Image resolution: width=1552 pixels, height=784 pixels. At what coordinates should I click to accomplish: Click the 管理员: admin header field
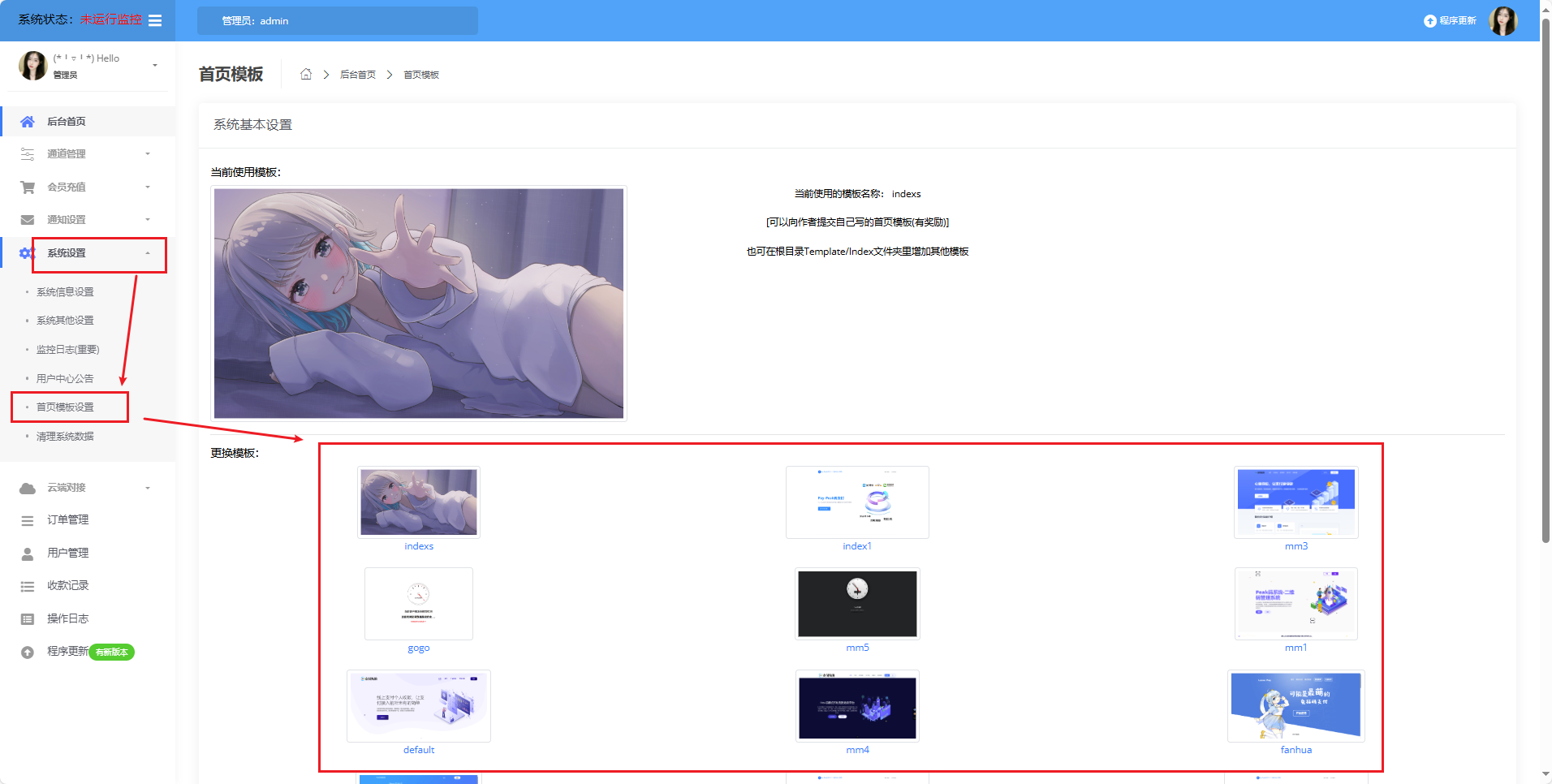(338, 21)
